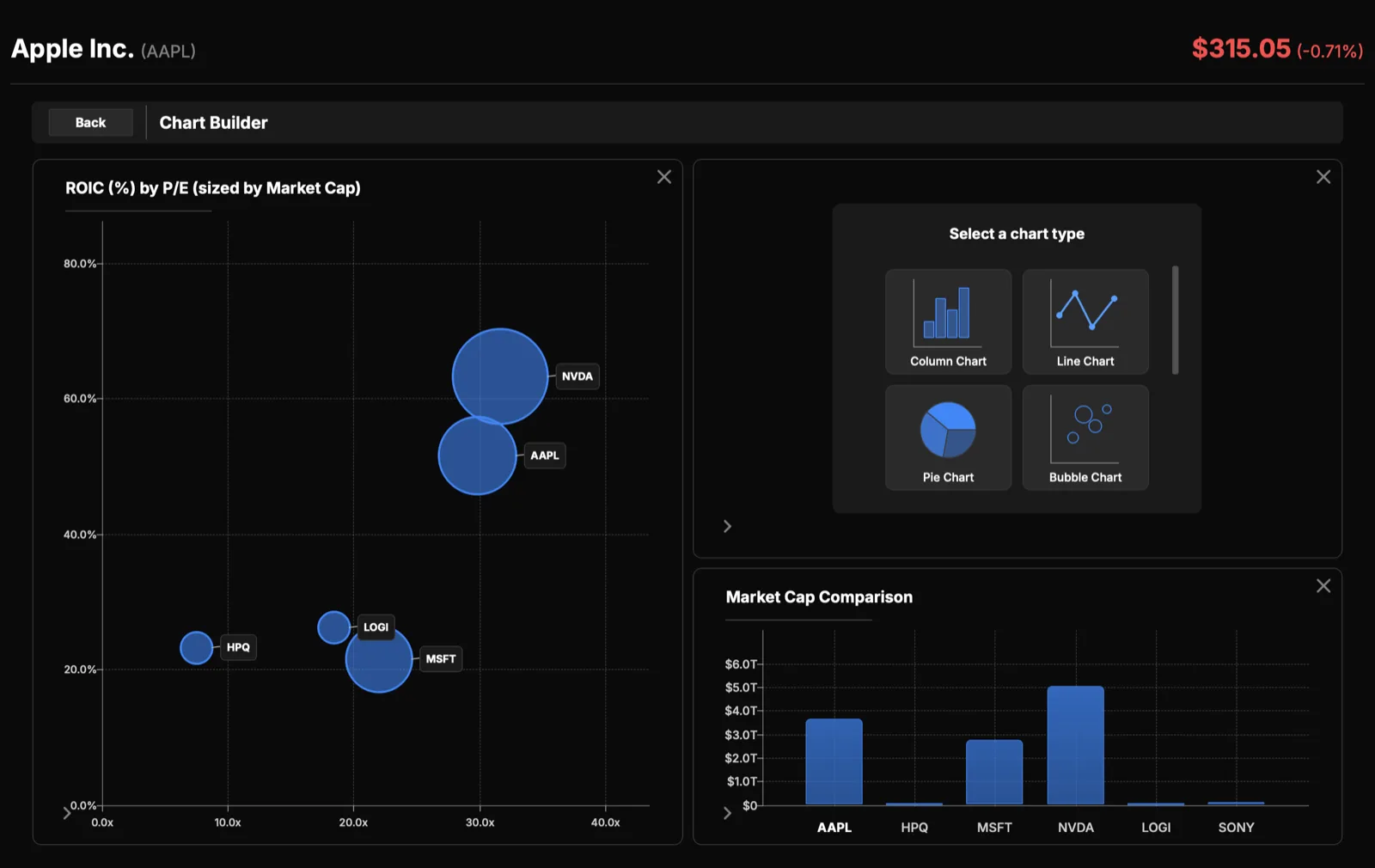The image size is (1375, 868).
Task: Click the LOGI bubble
Action: (333, 627)
